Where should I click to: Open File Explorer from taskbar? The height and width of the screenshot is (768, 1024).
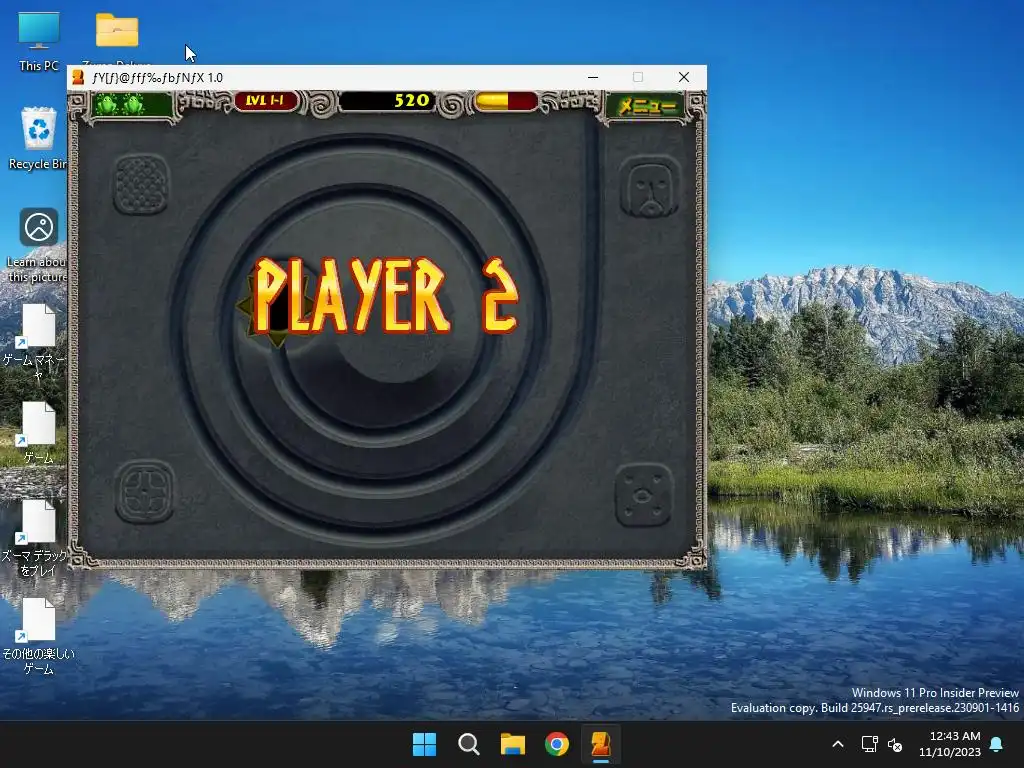coord(513,744)
